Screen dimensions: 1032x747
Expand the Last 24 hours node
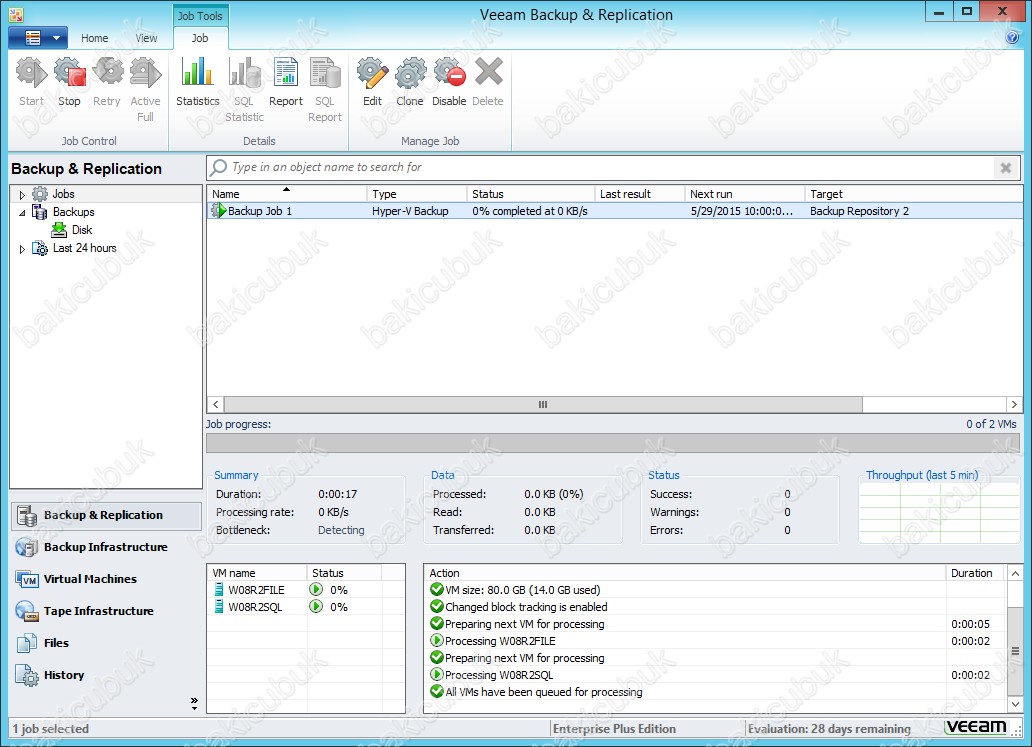click(x=22, y=249)
